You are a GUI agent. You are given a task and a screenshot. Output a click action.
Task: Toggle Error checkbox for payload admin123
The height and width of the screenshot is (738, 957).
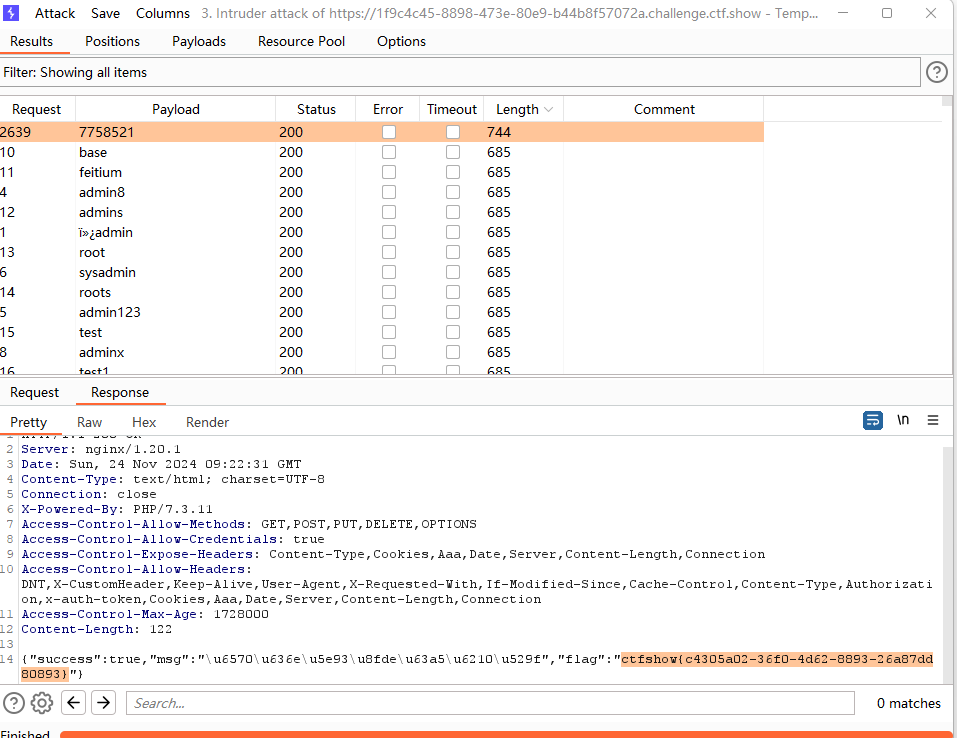click(x=389, y=312)
